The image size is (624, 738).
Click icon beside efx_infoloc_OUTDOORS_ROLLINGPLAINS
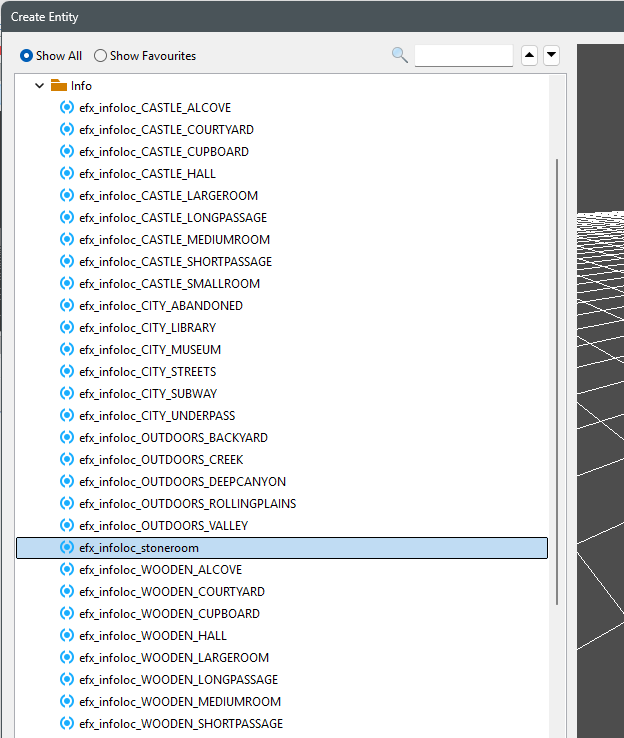67,503
